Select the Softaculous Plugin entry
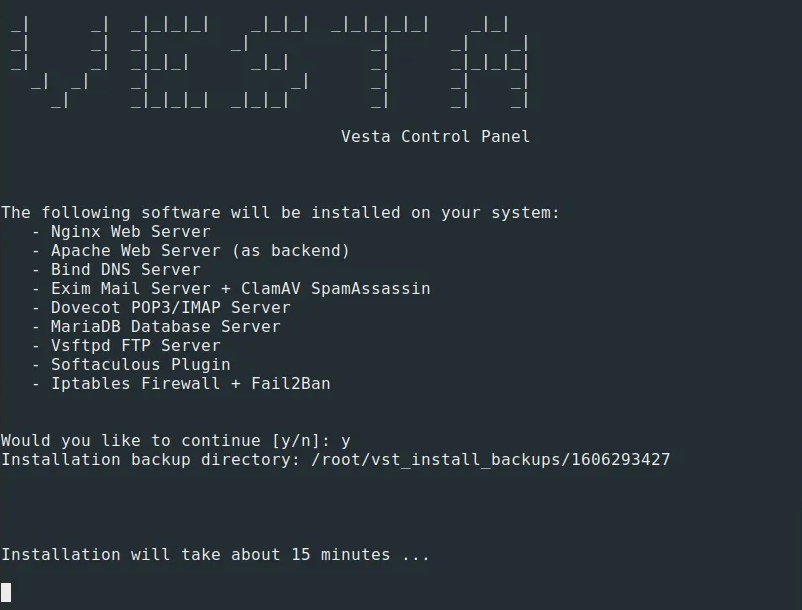The width and height of the screenshot is (802, 610). click(x=140, y=364)
